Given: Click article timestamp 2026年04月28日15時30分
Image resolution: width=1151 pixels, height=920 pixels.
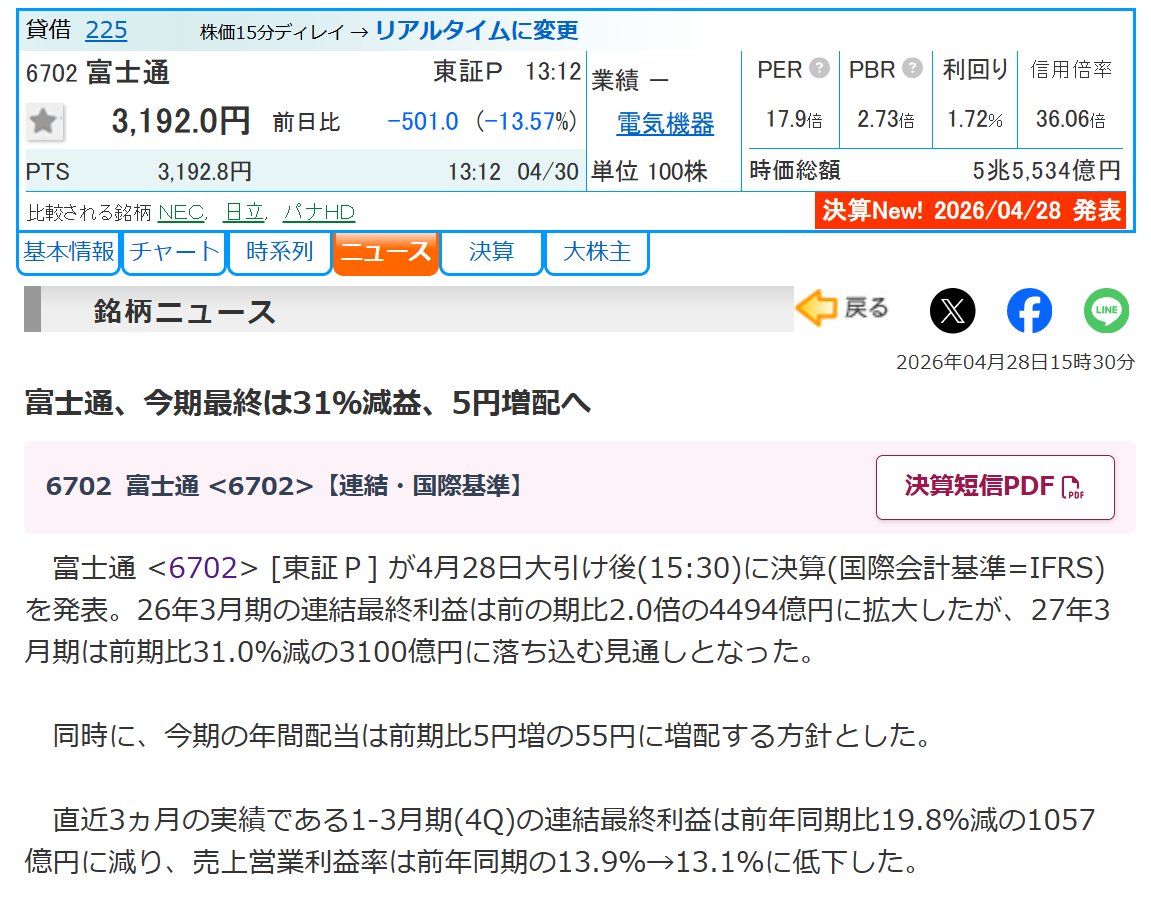Looking at the screenshot, I should (x=1015, y=362).
